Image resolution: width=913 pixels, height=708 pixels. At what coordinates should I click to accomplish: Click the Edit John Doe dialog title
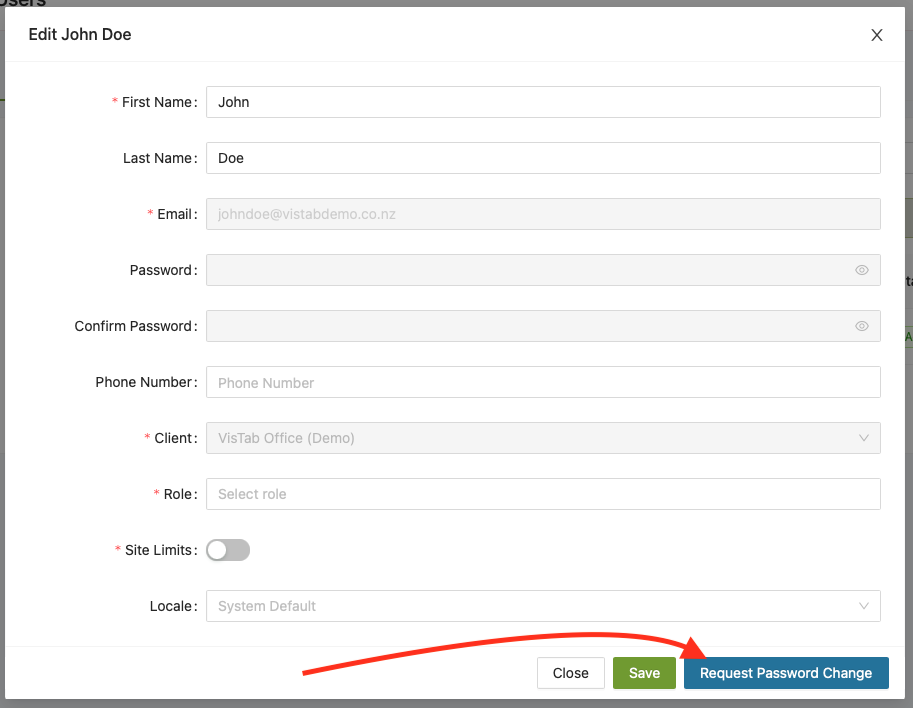pos(80,35)
